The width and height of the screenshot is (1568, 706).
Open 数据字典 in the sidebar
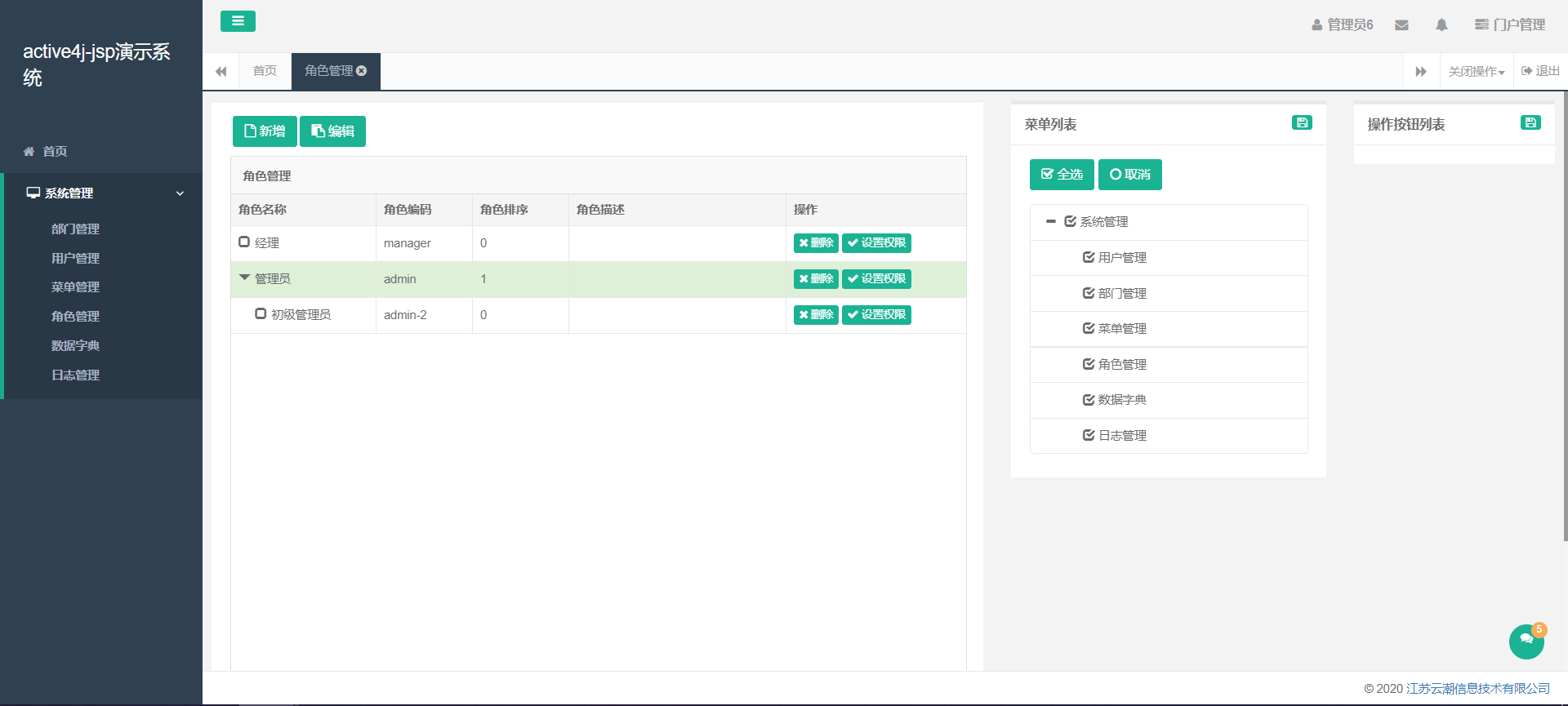coord(75,346)
